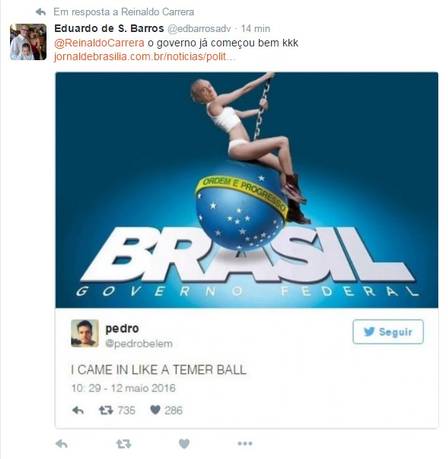Click the reply arrow inside pedro's embedded tweet
Screen dimensions: 448x459
(78, 410)
